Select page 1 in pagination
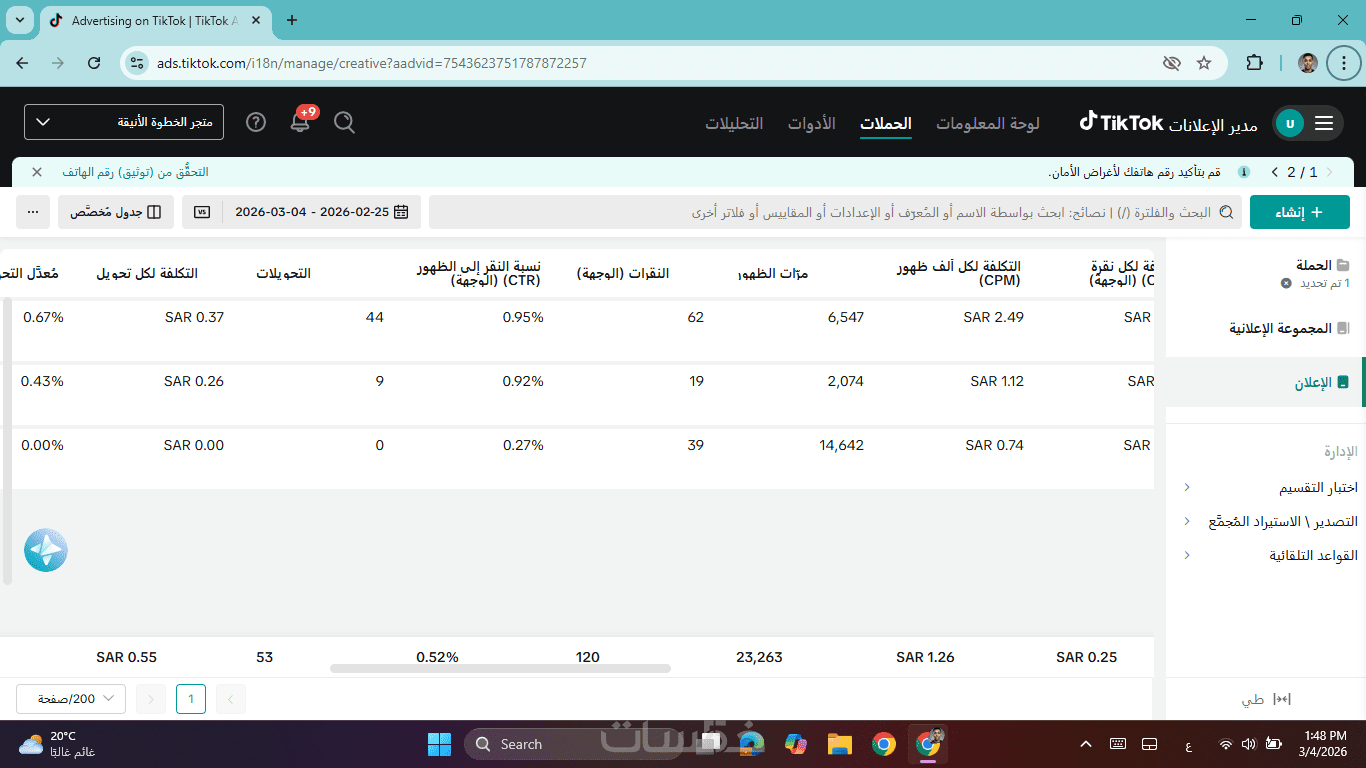The height and width of the screenshot is (768, 1366). pos(191,699)
